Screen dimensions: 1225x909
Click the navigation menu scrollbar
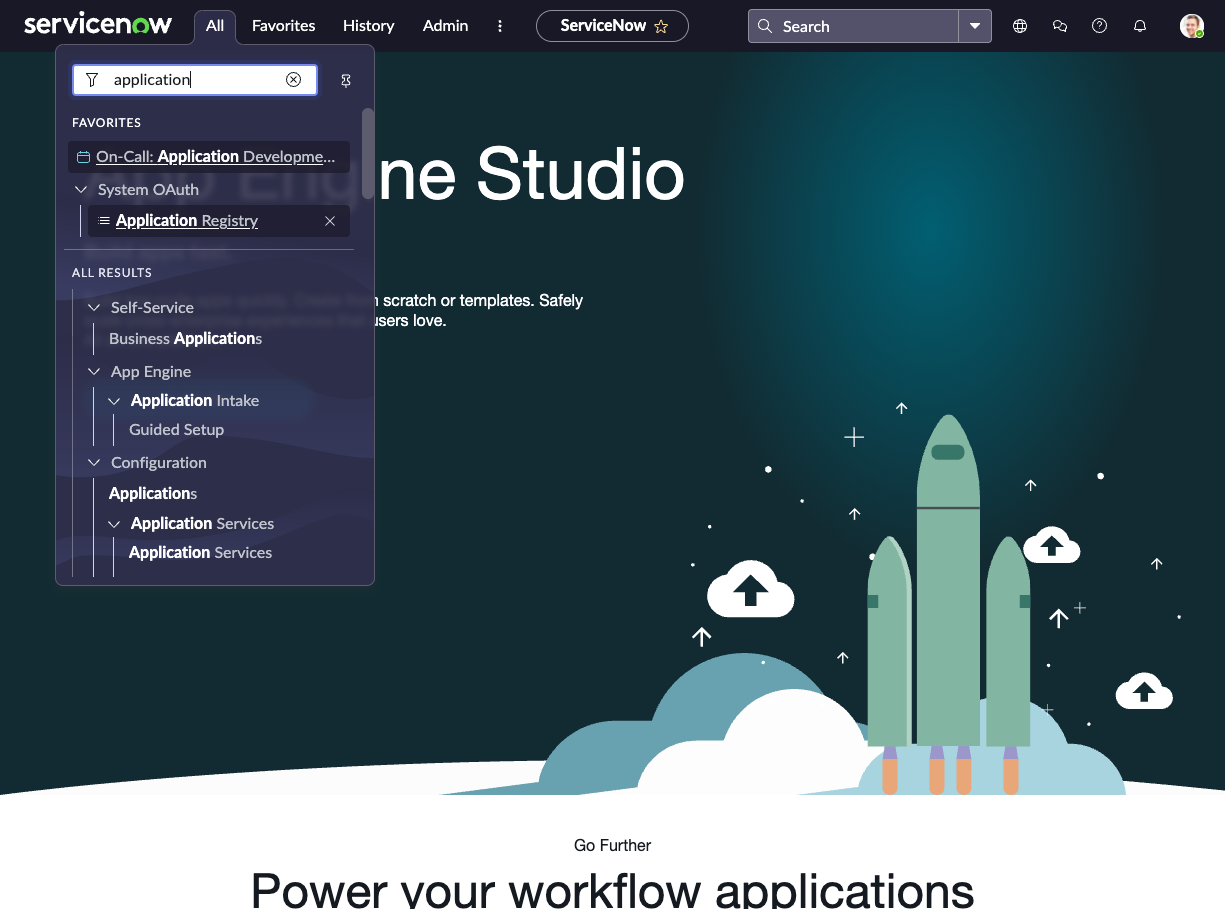(x=368, y=153)
